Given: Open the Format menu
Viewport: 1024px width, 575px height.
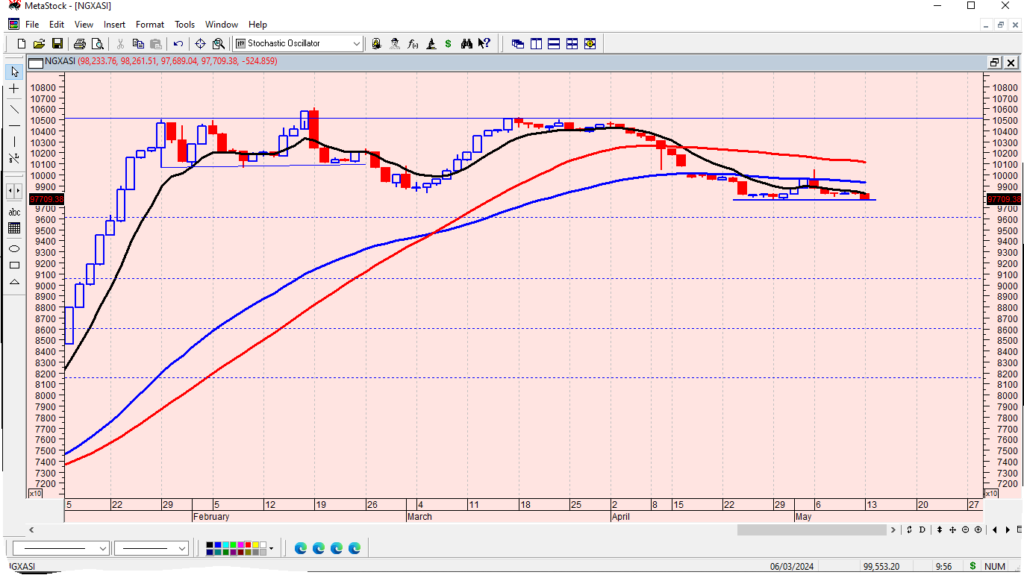Looking at the screenshot, I should pos(150,24).
